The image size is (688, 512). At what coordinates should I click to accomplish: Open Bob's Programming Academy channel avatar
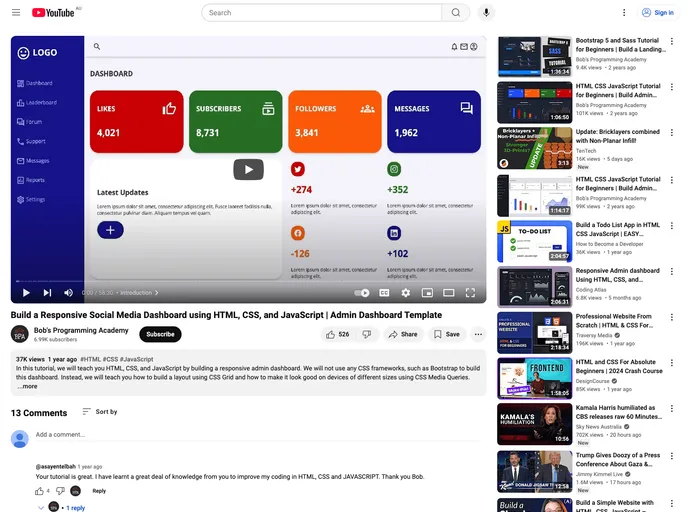click(x=19, y=334)
